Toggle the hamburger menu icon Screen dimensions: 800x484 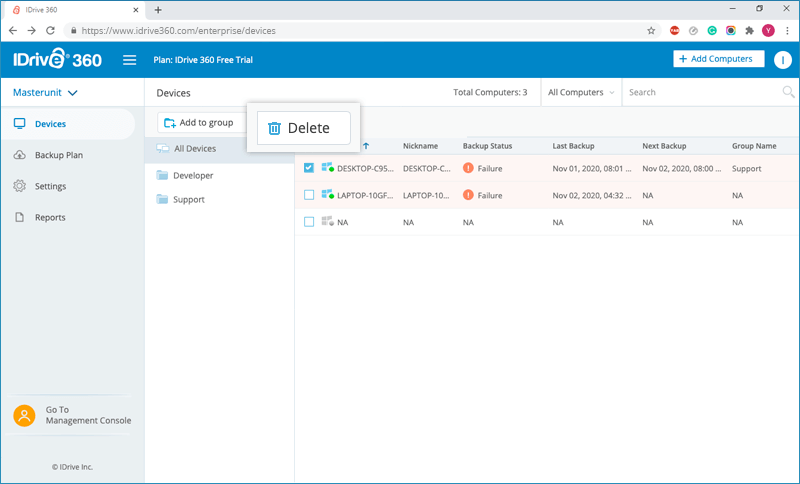[130, 60]
